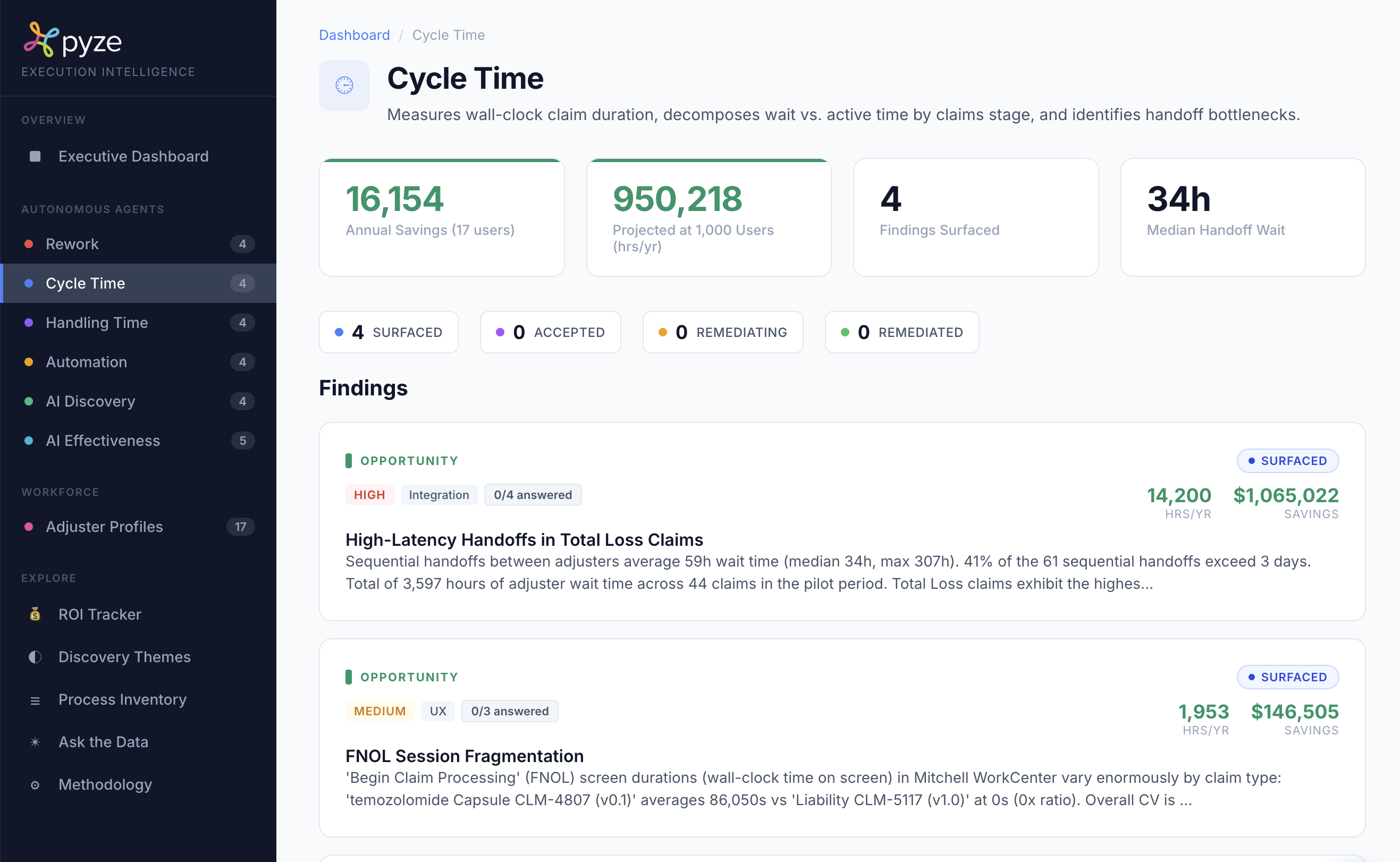This screenshot has height=862, width=1400.
Task: Open the SURFACED status badge on the first finding
Action: point(1288,461)
